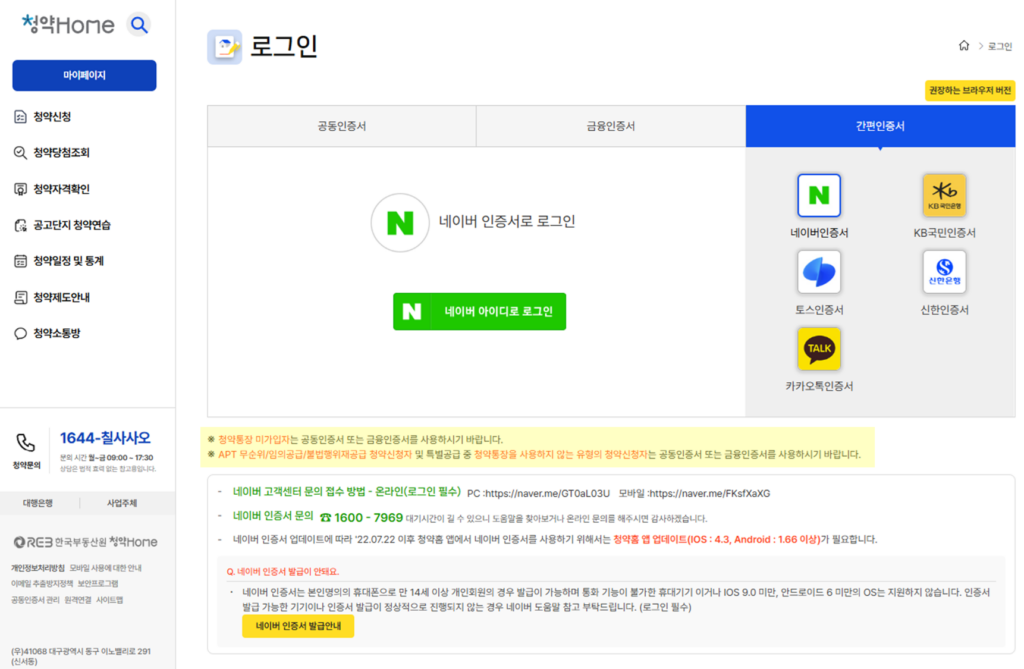Select 토스인증서 certificate icon
The height and width of the screenshot is (669, 1024).
click(819, 272)
